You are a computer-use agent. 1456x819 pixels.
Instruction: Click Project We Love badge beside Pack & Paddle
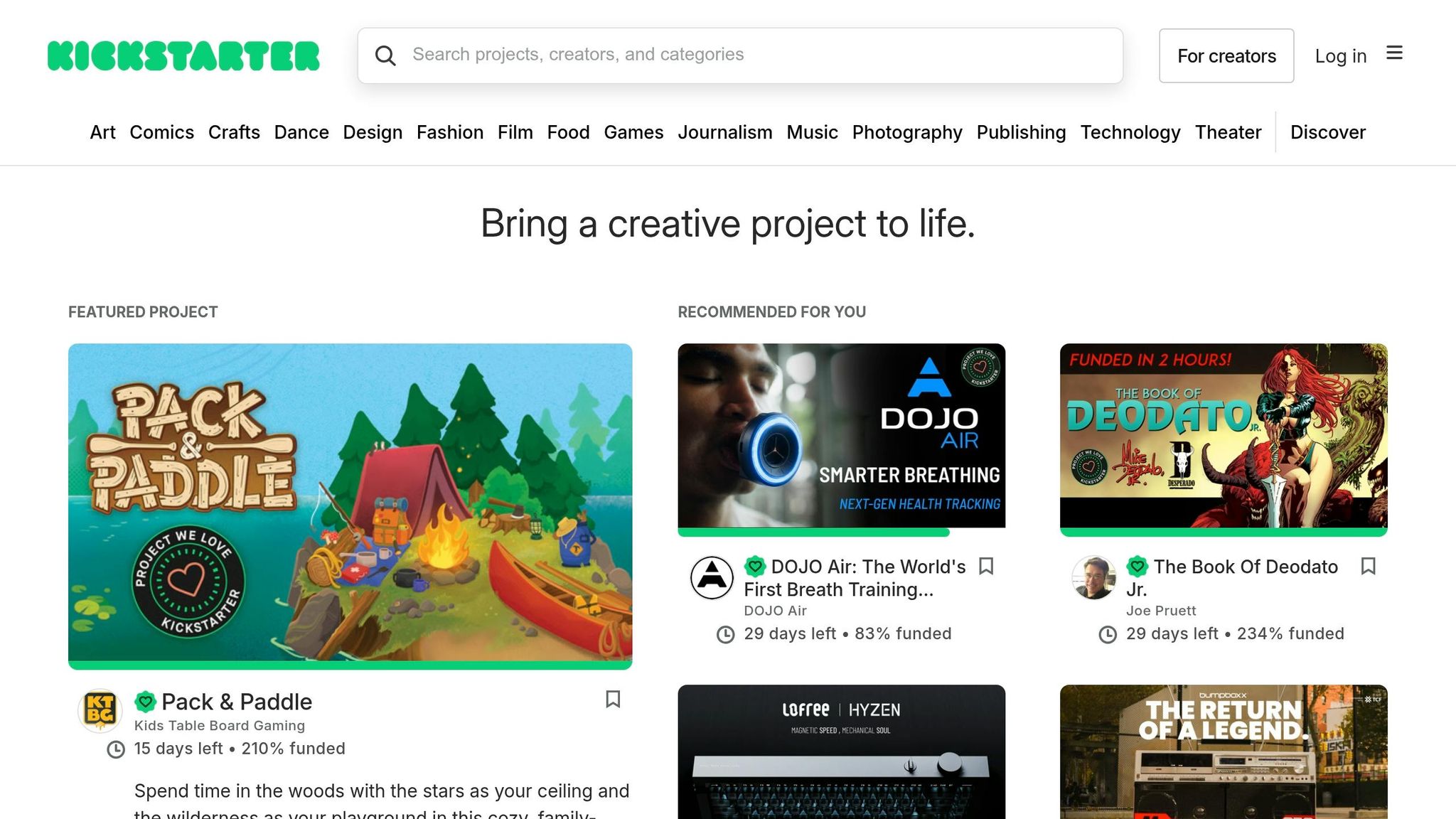(x=146, y=702)
